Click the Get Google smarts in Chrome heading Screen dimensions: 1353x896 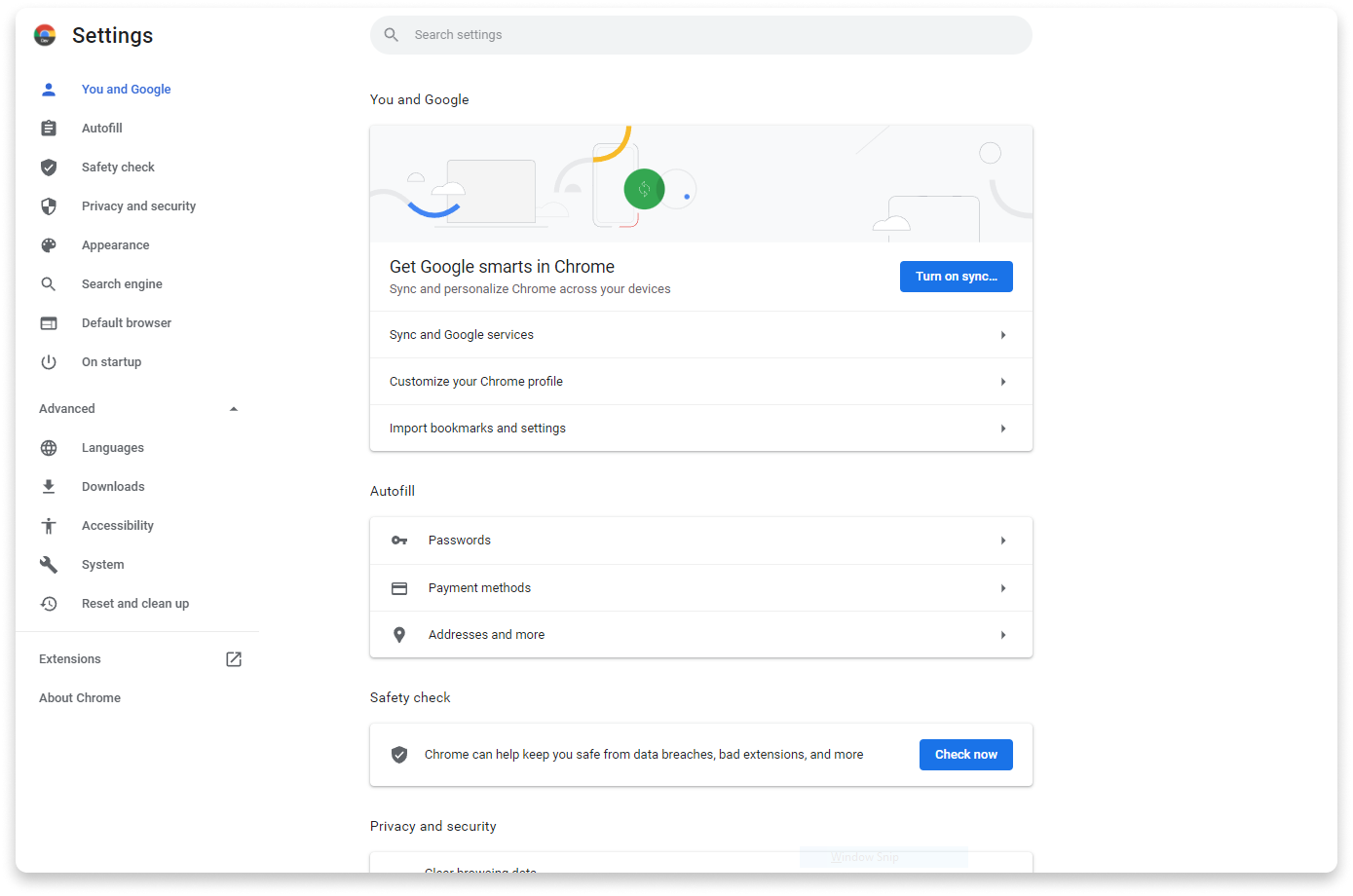[x=502, y=267]
